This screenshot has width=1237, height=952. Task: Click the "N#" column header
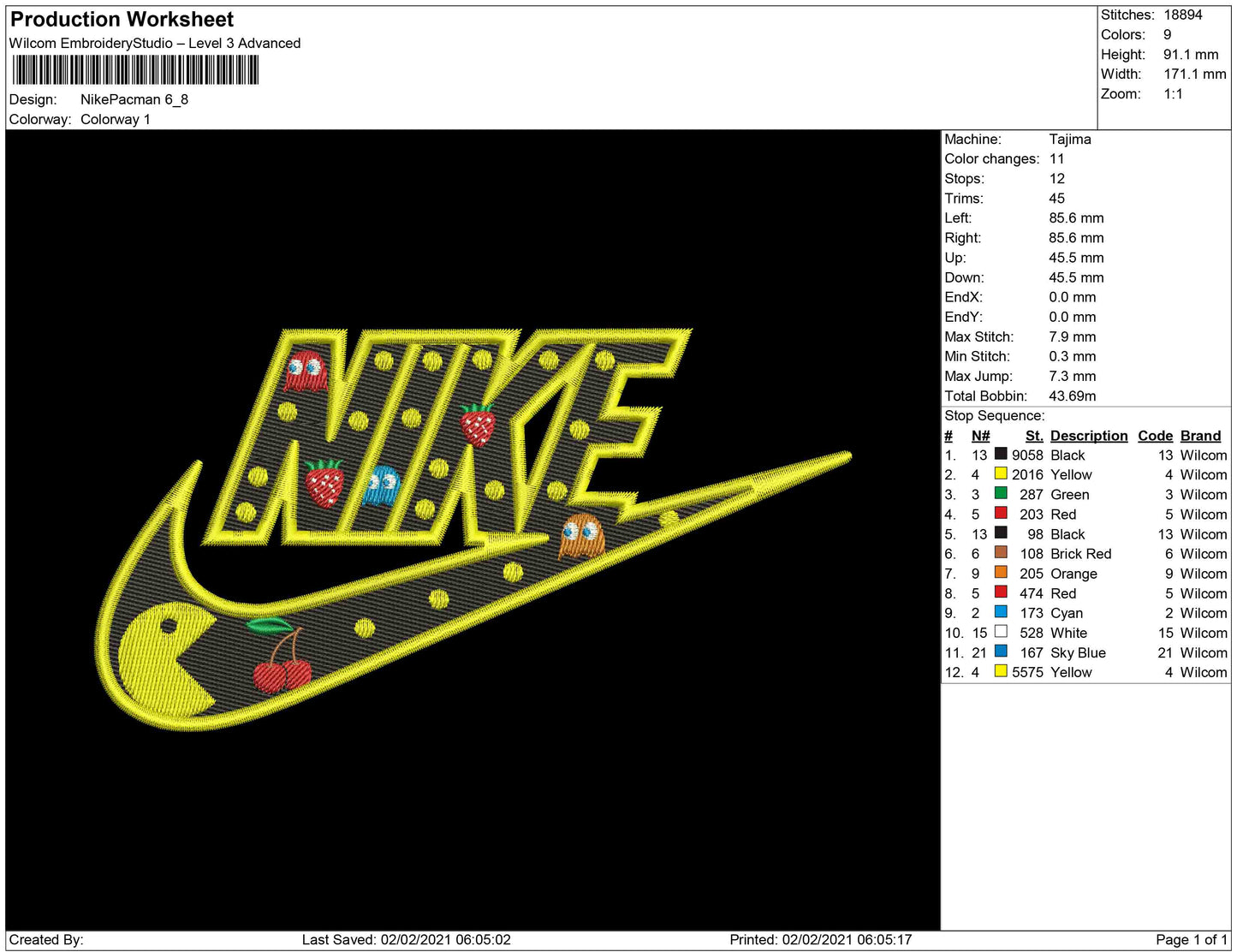pyautogui.click(x=981, y=435)
